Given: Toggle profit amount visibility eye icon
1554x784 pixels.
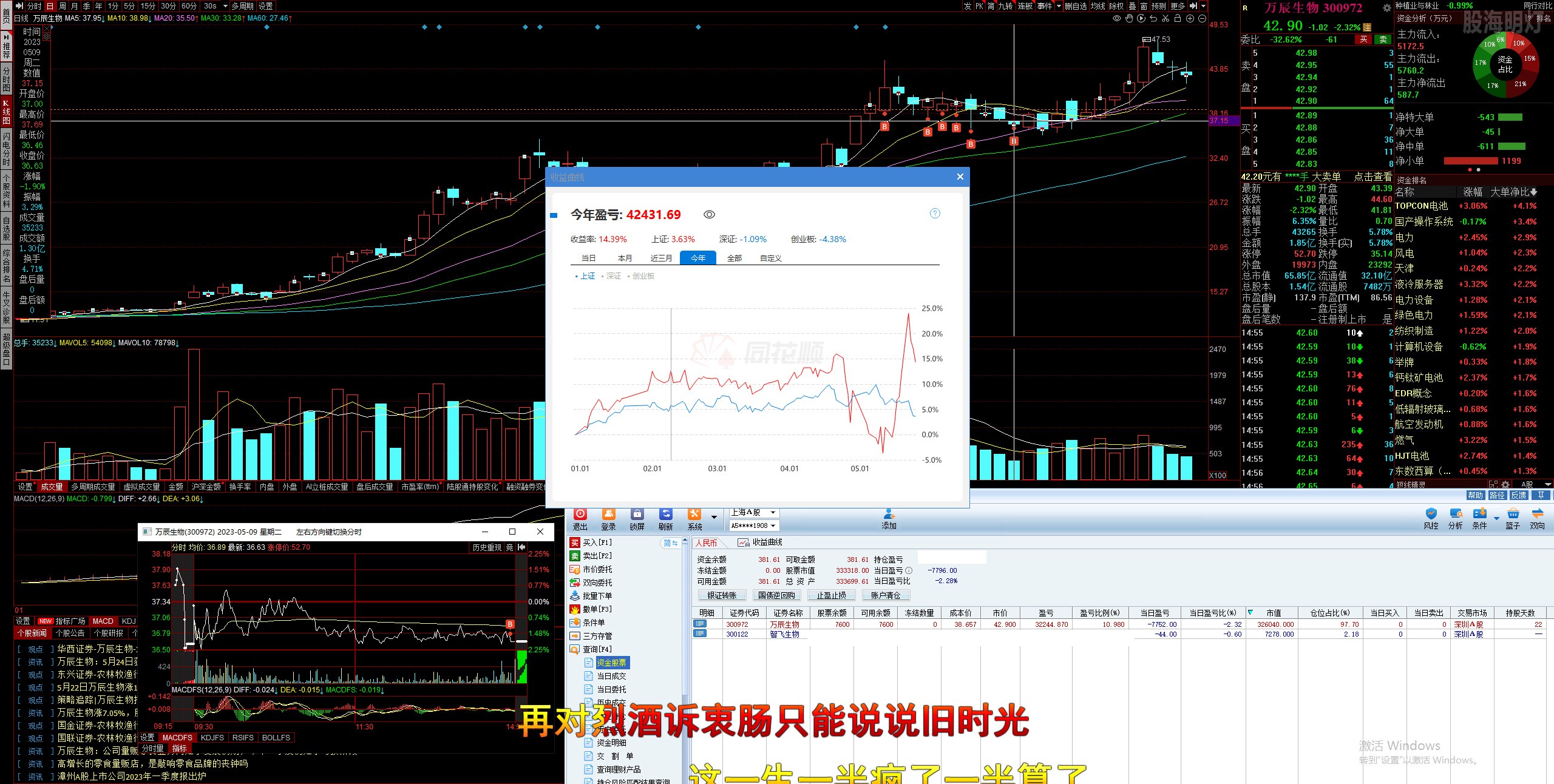Looking at the screenshot, I should click(709, 214).
